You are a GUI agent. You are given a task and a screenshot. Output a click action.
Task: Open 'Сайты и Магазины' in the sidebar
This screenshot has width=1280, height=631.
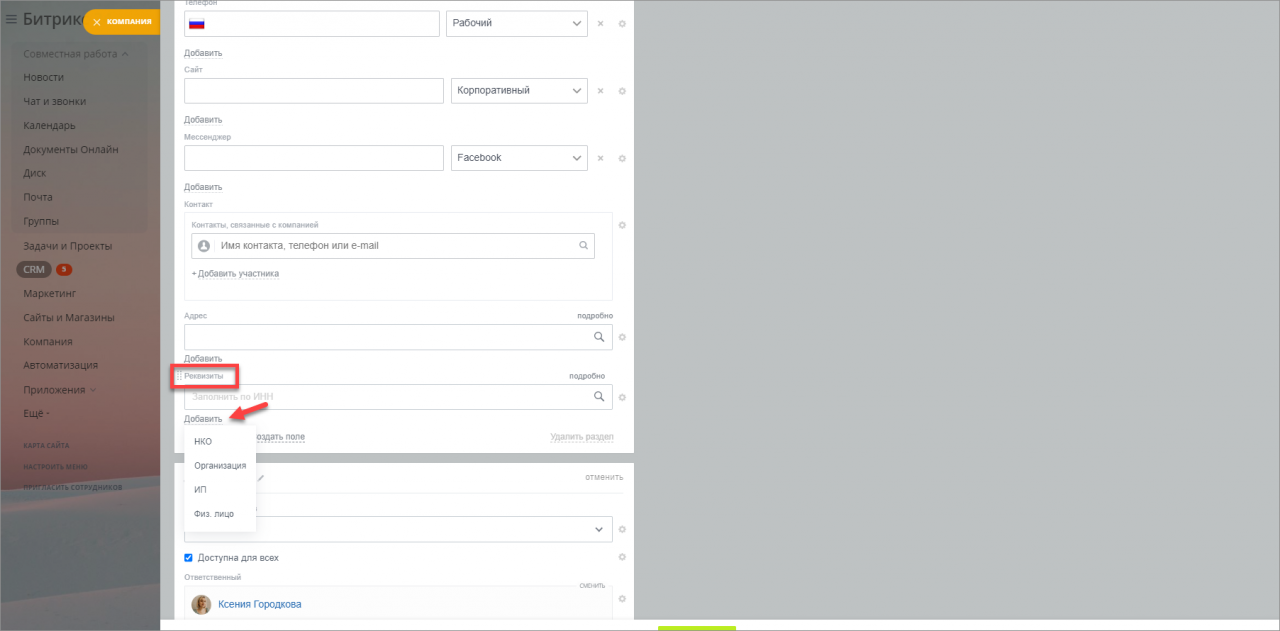click(69, 317)
